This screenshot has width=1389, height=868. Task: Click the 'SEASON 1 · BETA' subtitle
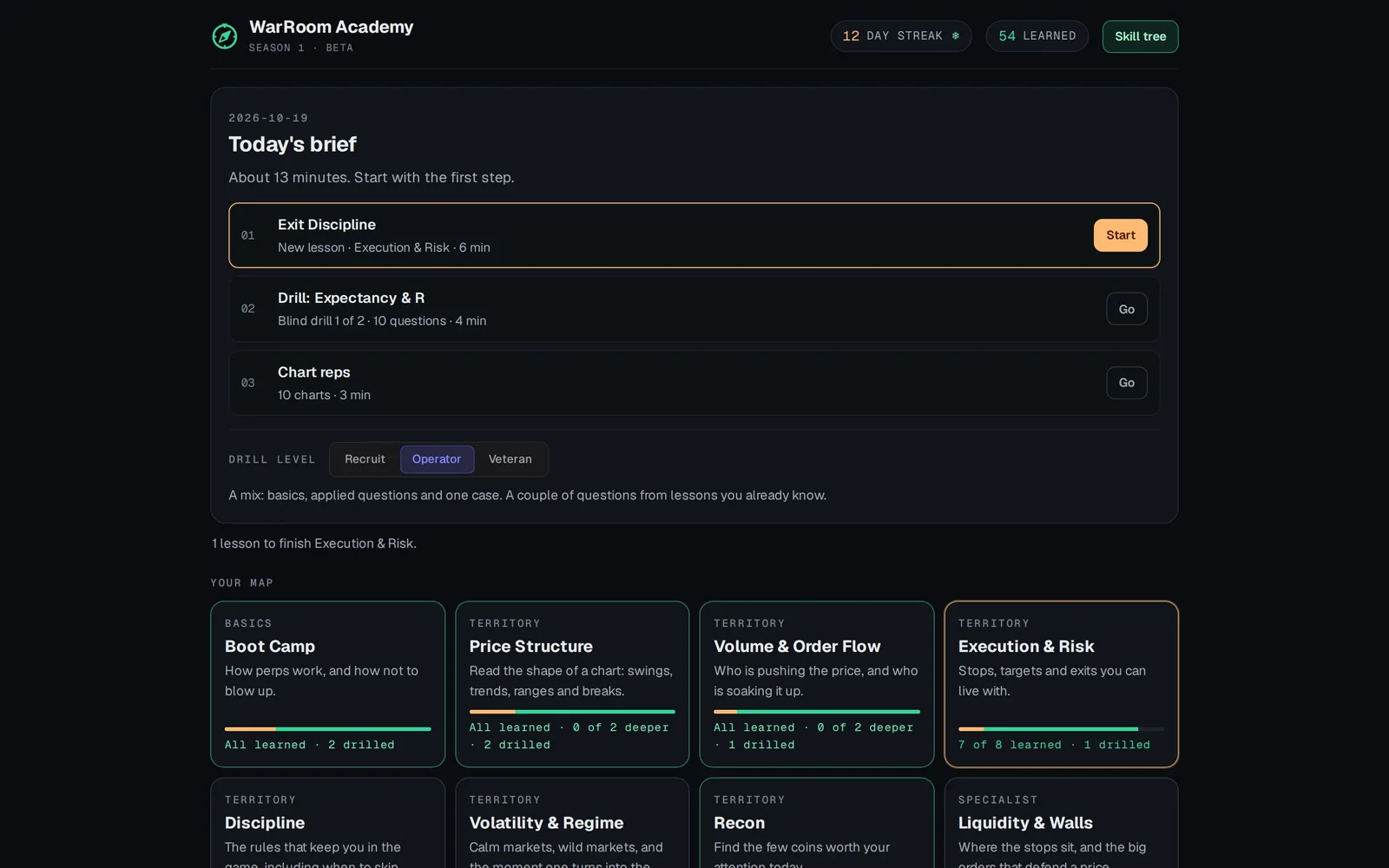[300, 48]
